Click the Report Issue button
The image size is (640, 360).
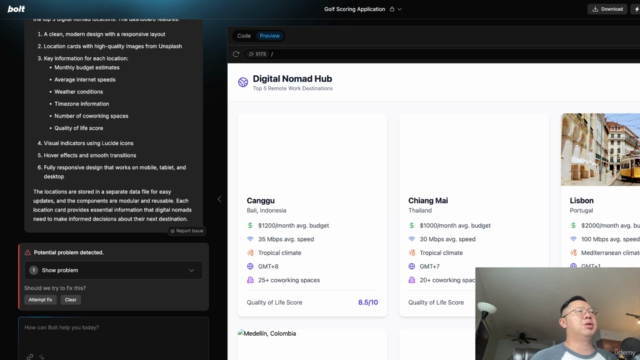point(187,231)
